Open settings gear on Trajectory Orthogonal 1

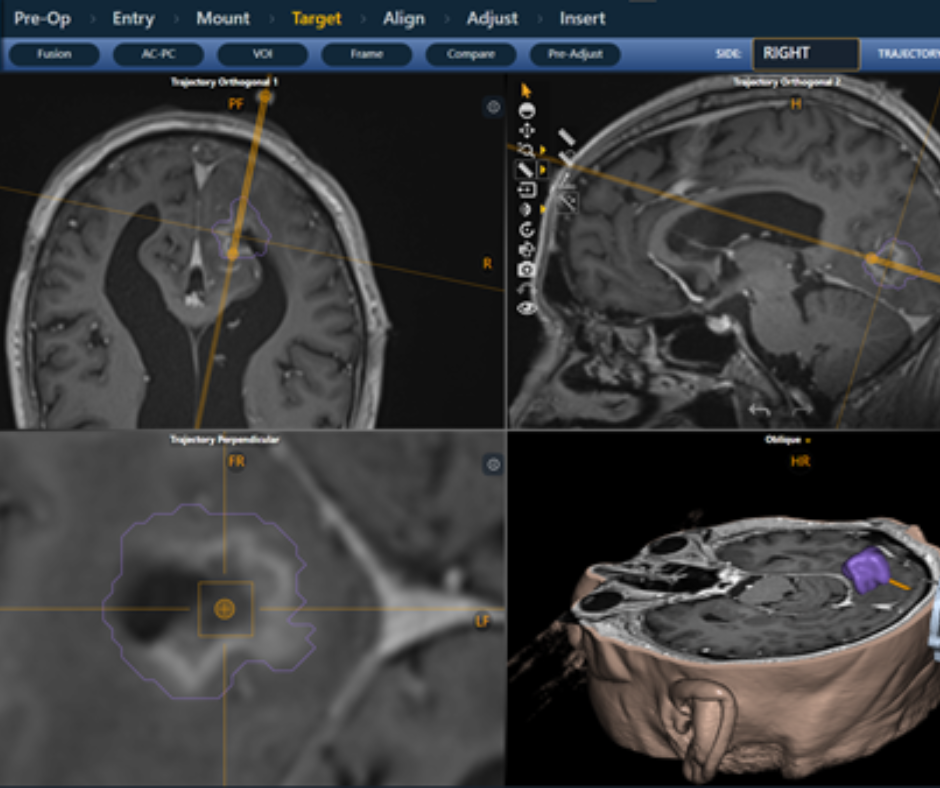pyautogui.click(x=491, y=107)
